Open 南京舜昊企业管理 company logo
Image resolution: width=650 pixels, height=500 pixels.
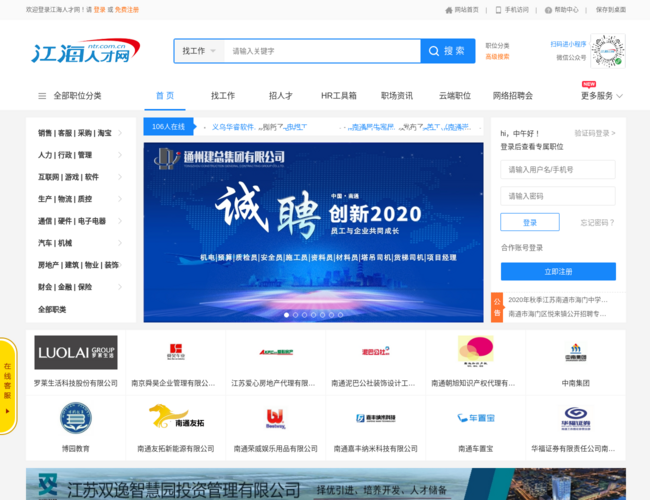click(x=176, y=352)
